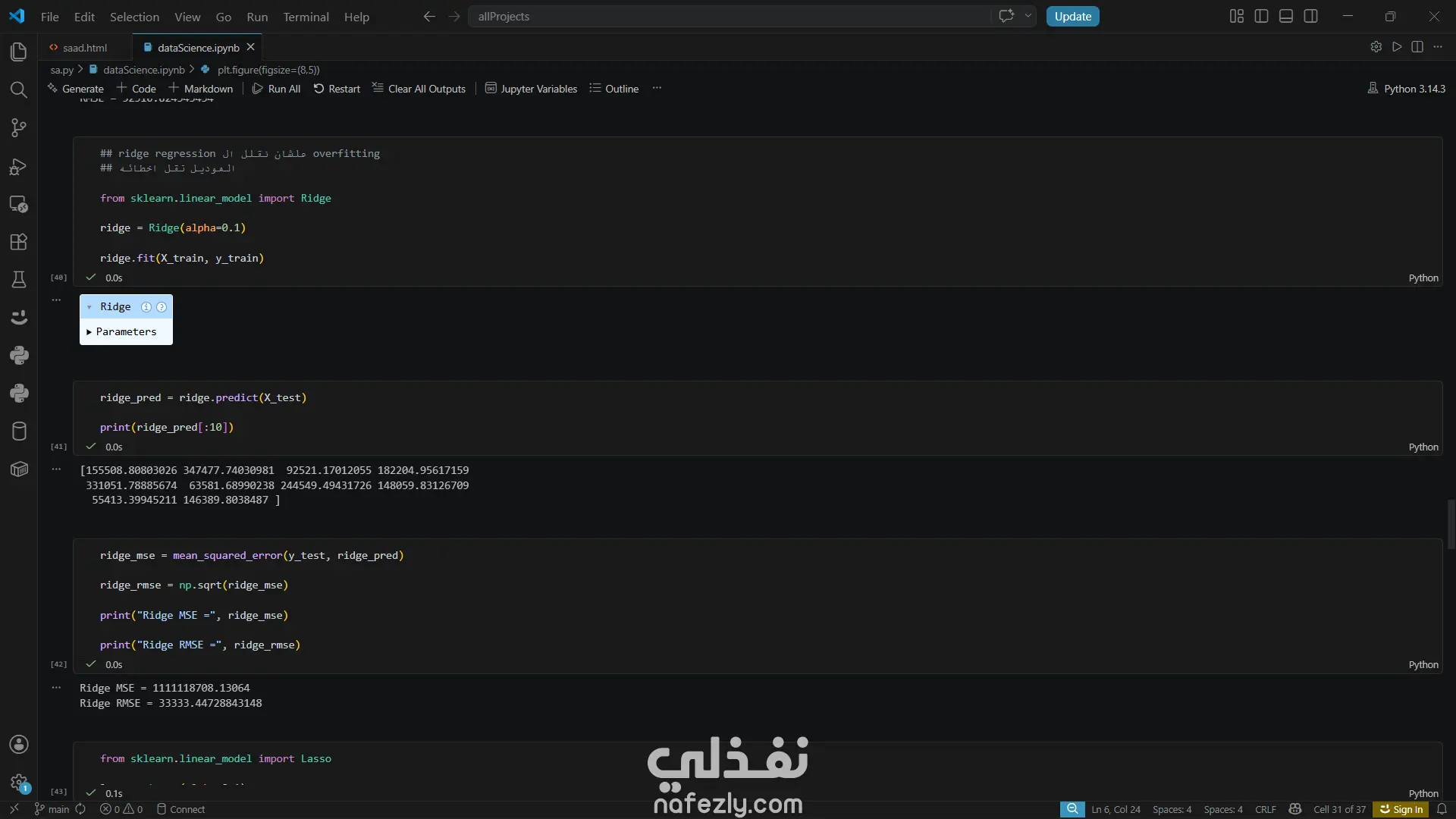Collapse the Ridge estimator output
Screen dimensions: 1456x819
89,307
